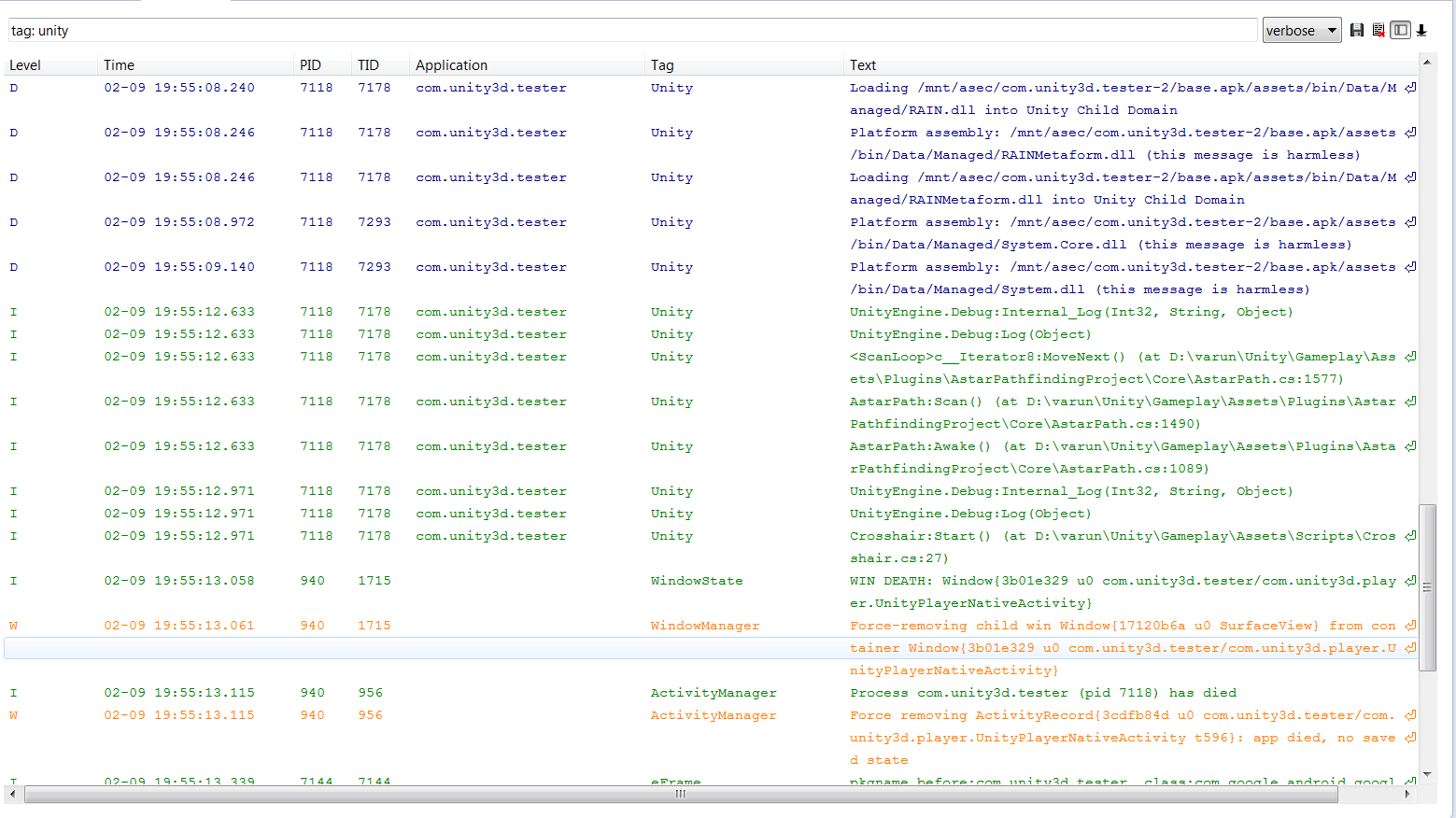The width and height of the screenshot is (1456, 818).
Task: Select the 'PathfindingProject\Core\AstarPath.cs:1490)' line
Action: (x=1025, y=424)
